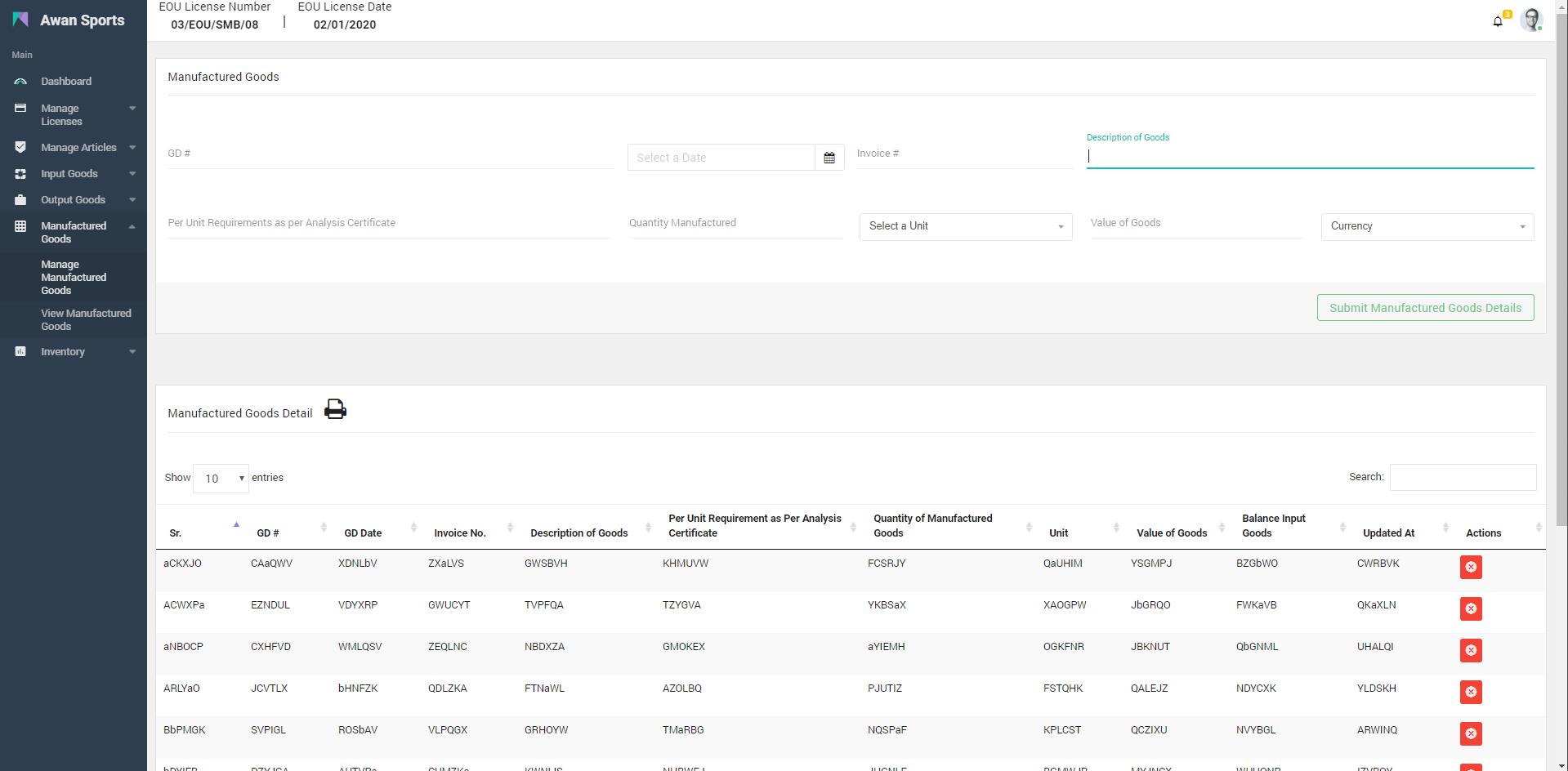The height and width of the screenshot is (771, 1568).
Task: Open View Manufactured Goods submenu item
Action: (x=86, y=319)
